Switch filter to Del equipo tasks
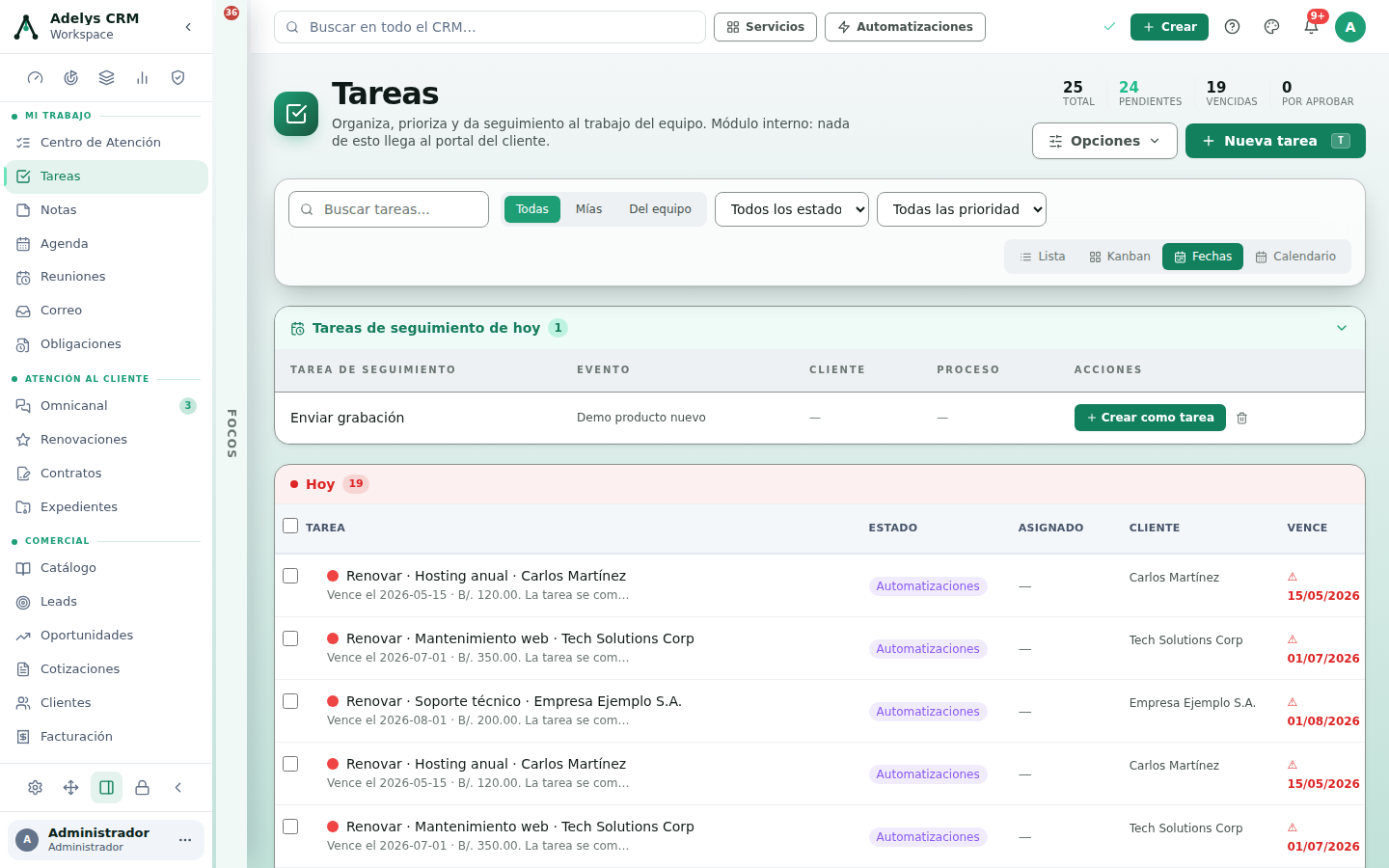 [x=660, y=209]
